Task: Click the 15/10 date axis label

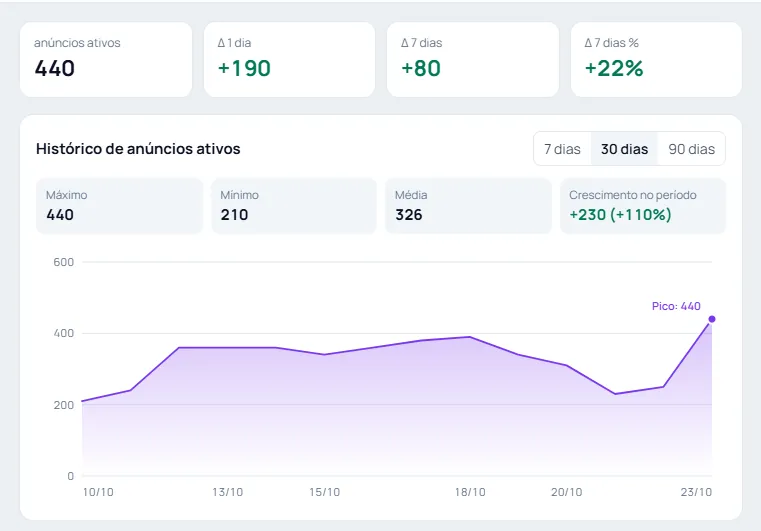Action: tap(325, 492)
